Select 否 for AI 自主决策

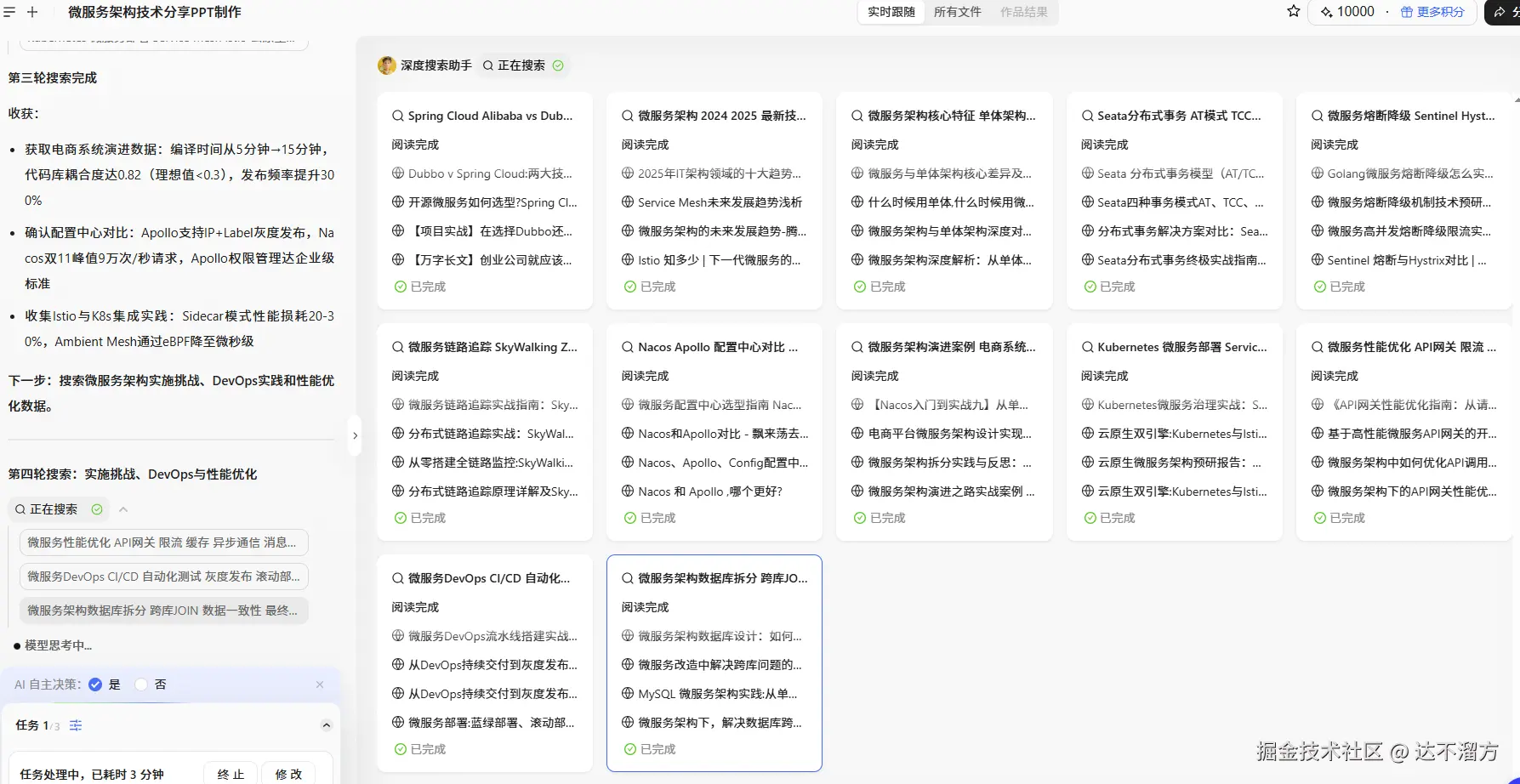point(141,685)
